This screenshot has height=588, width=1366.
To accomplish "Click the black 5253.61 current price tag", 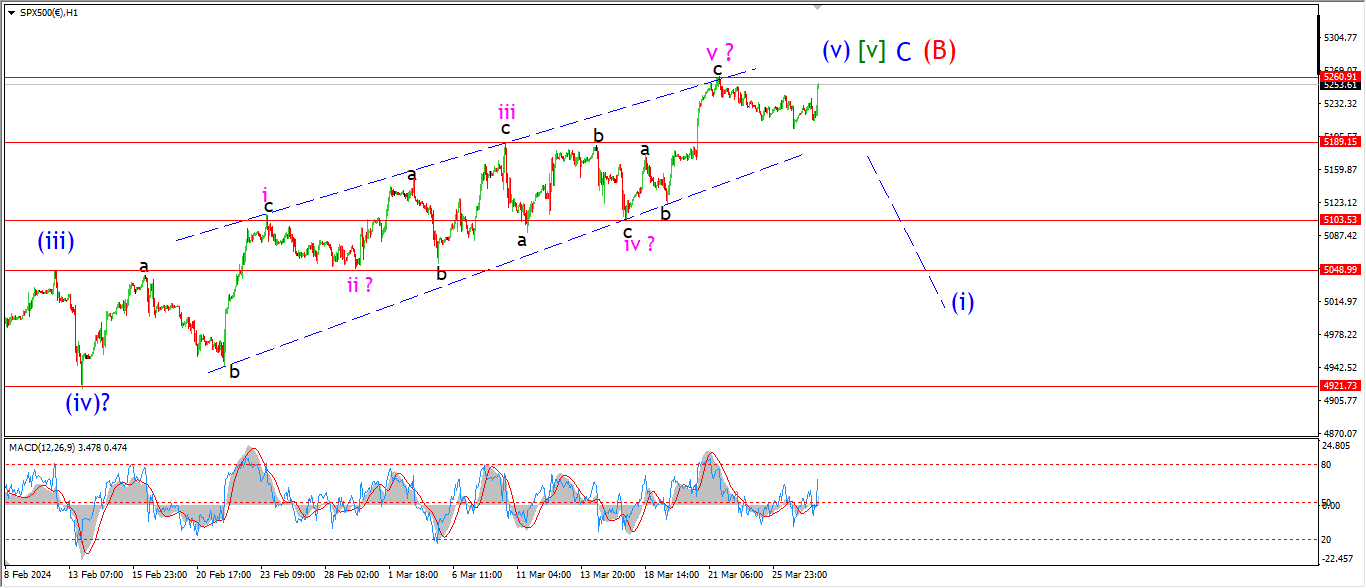I will click(x=1340, y=85).
